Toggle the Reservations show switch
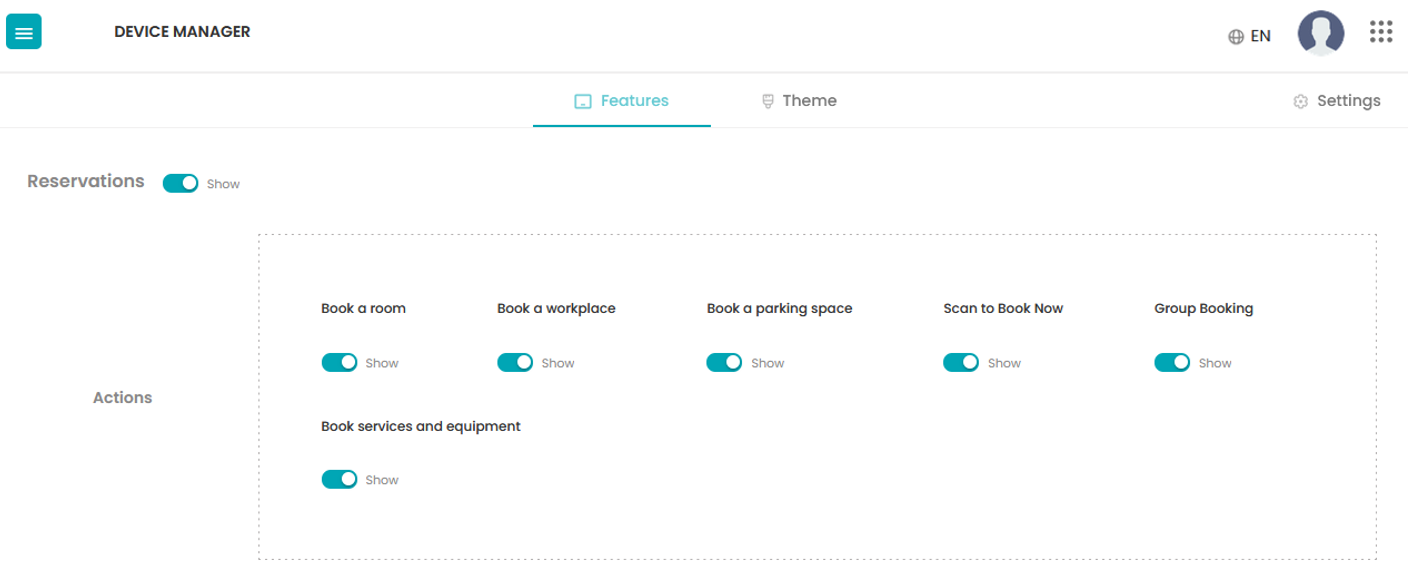 (x=181, y=183)
